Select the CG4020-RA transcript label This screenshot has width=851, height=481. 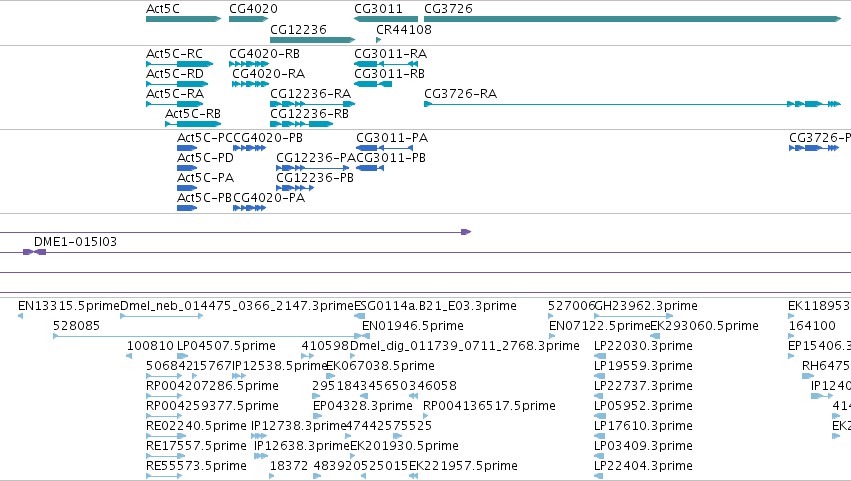[269, 74]
